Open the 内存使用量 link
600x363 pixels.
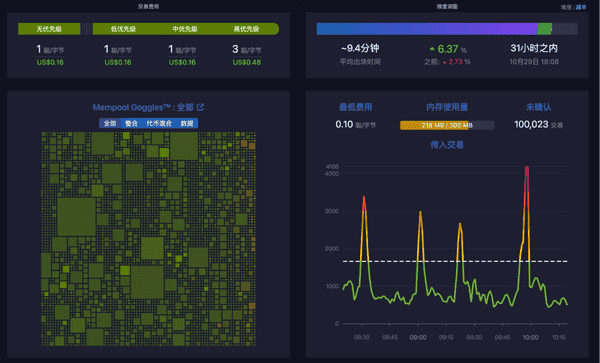tap(447, 107)
